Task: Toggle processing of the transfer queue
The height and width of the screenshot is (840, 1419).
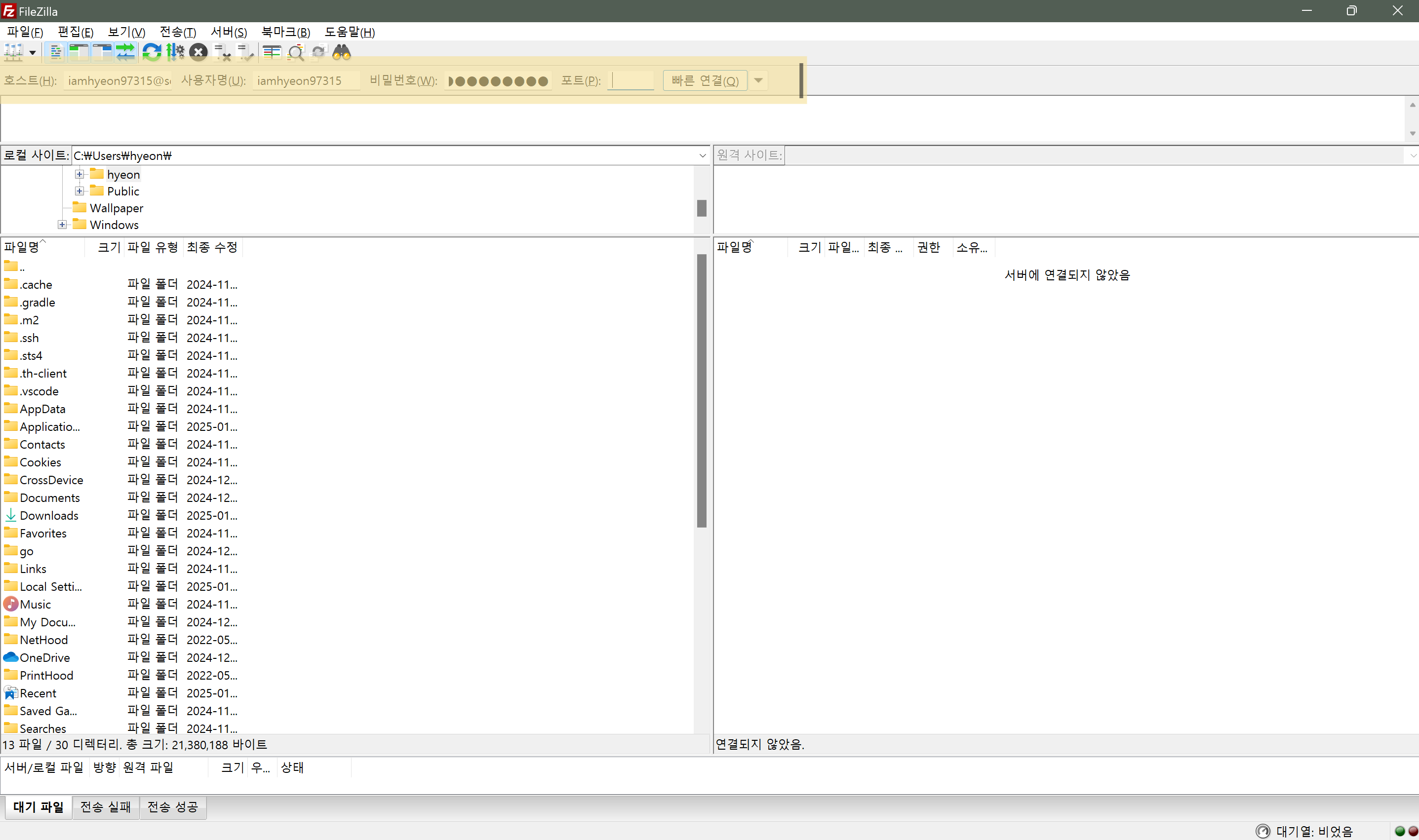Action: pos(175,53)
